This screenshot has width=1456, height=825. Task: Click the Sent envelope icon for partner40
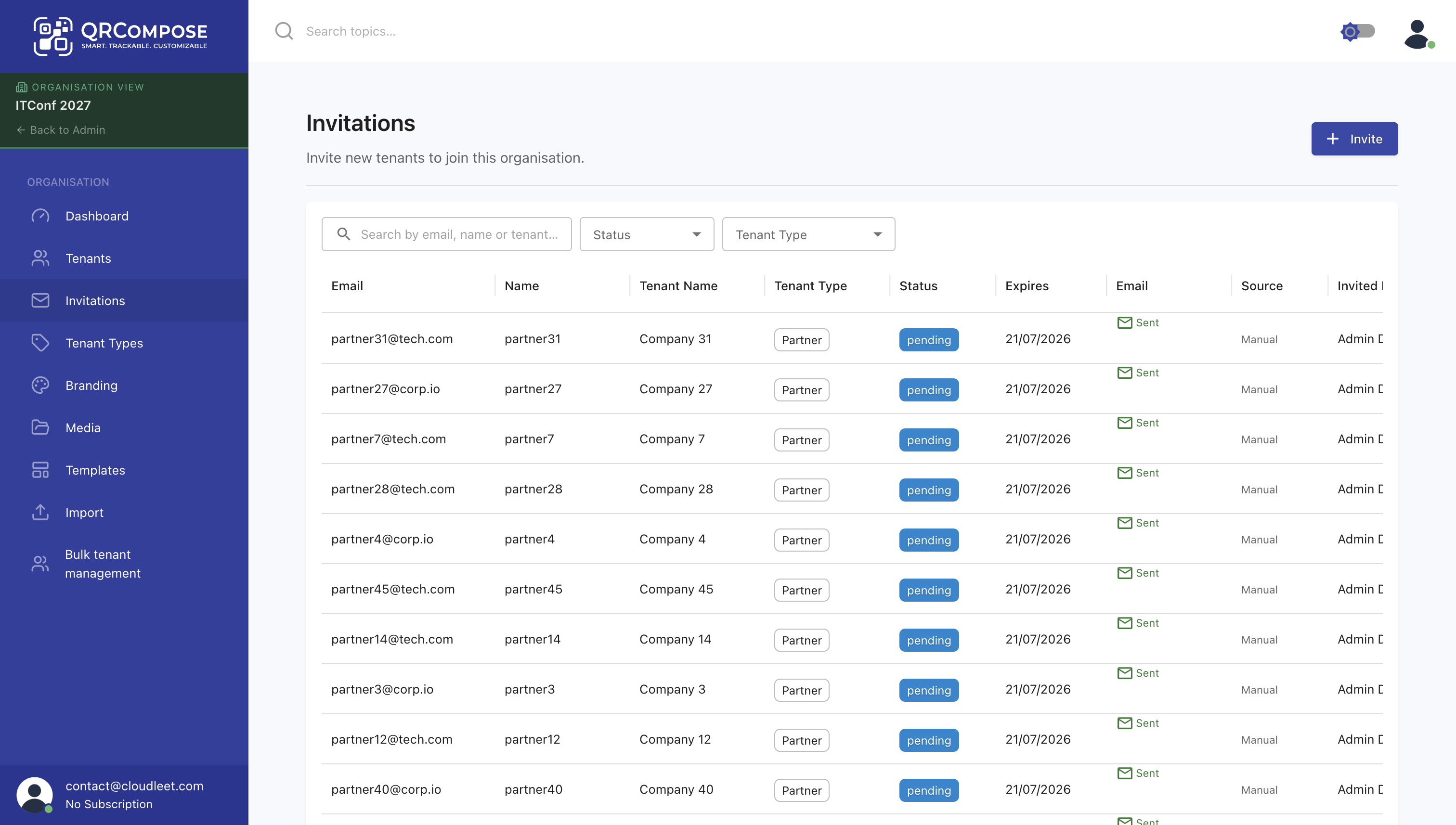point(1124,773)
